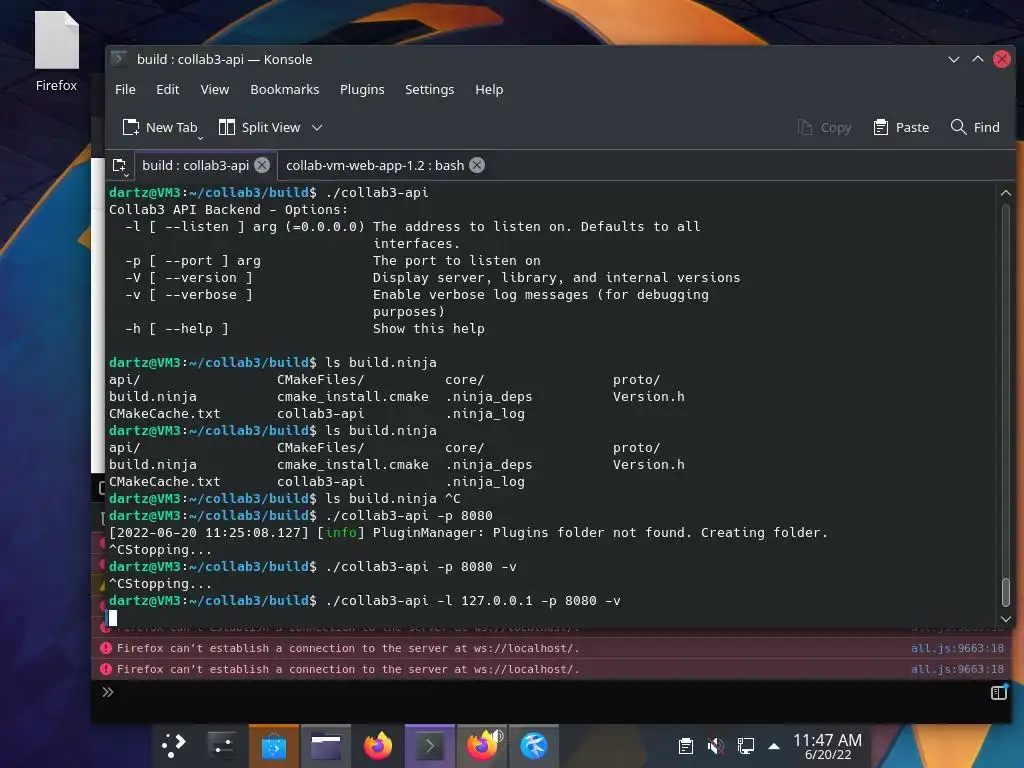Click the terminal scrollbar down arrow
Screen dimensions: 1024x768
[1005, 618]
